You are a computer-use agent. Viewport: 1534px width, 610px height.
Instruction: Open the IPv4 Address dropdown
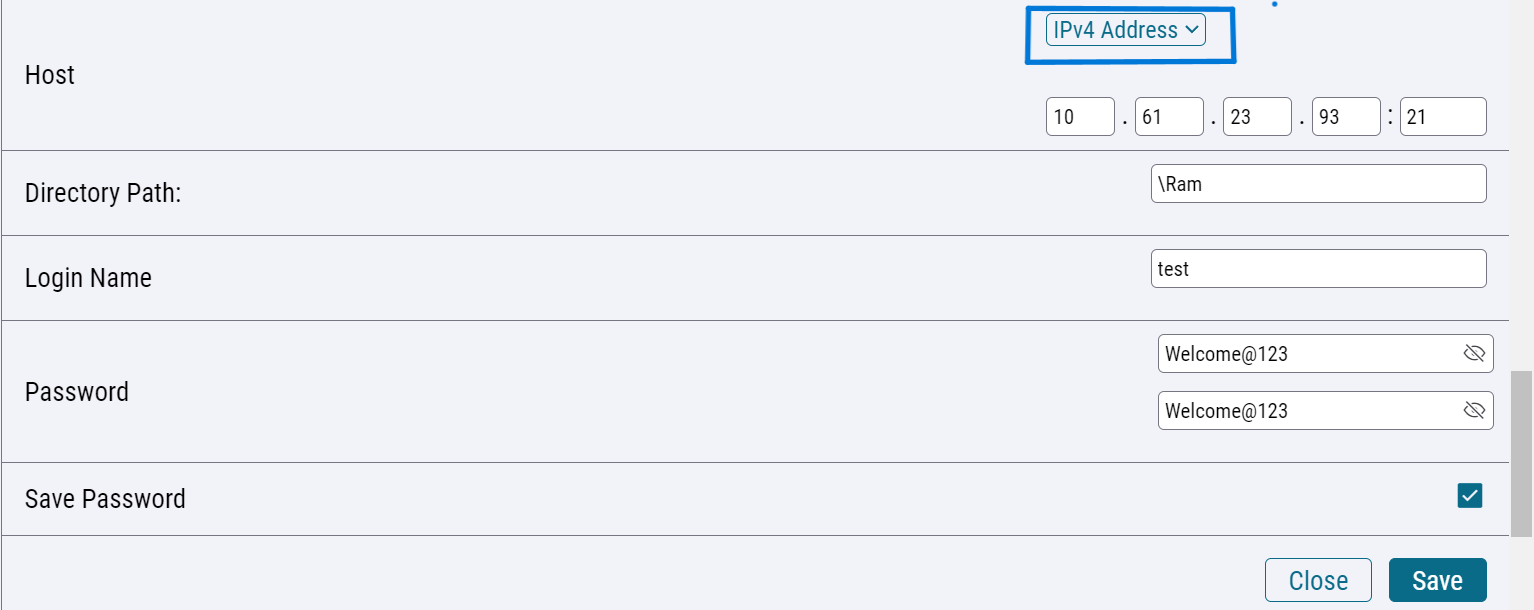coord(1126,30)
